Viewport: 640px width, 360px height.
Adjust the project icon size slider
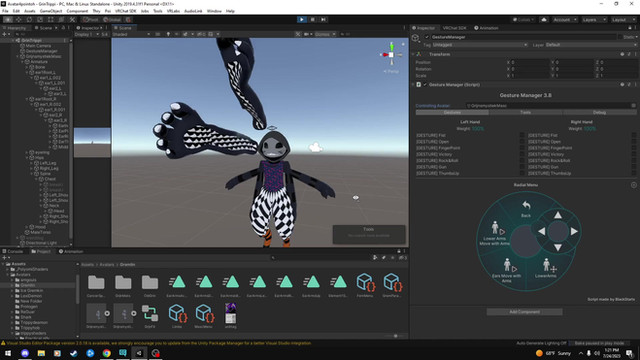click(x=395, y=336)
